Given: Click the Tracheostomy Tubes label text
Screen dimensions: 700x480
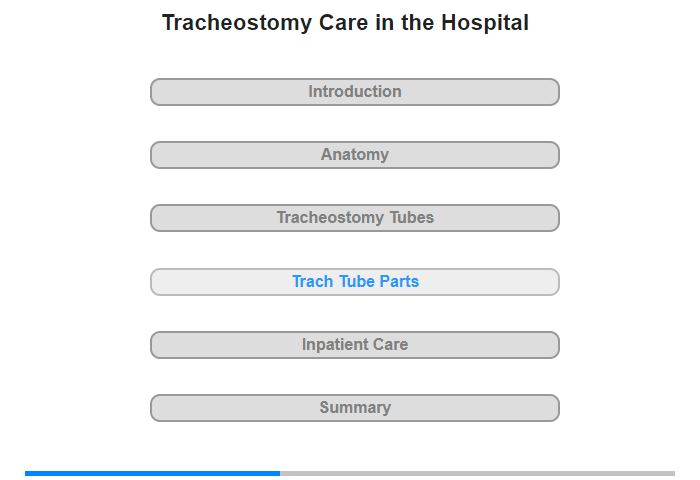Looking at the screenshot, I should [x=355, y=218].
